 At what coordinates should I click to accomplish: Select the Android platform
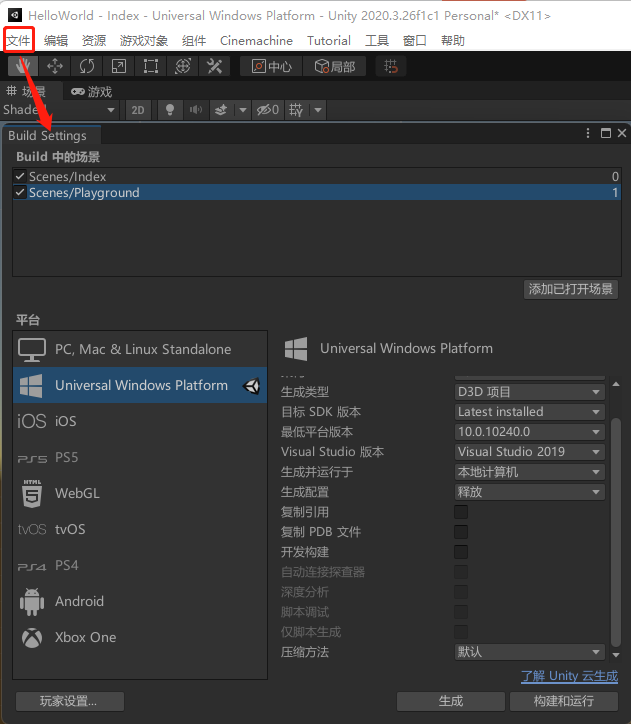140,601
